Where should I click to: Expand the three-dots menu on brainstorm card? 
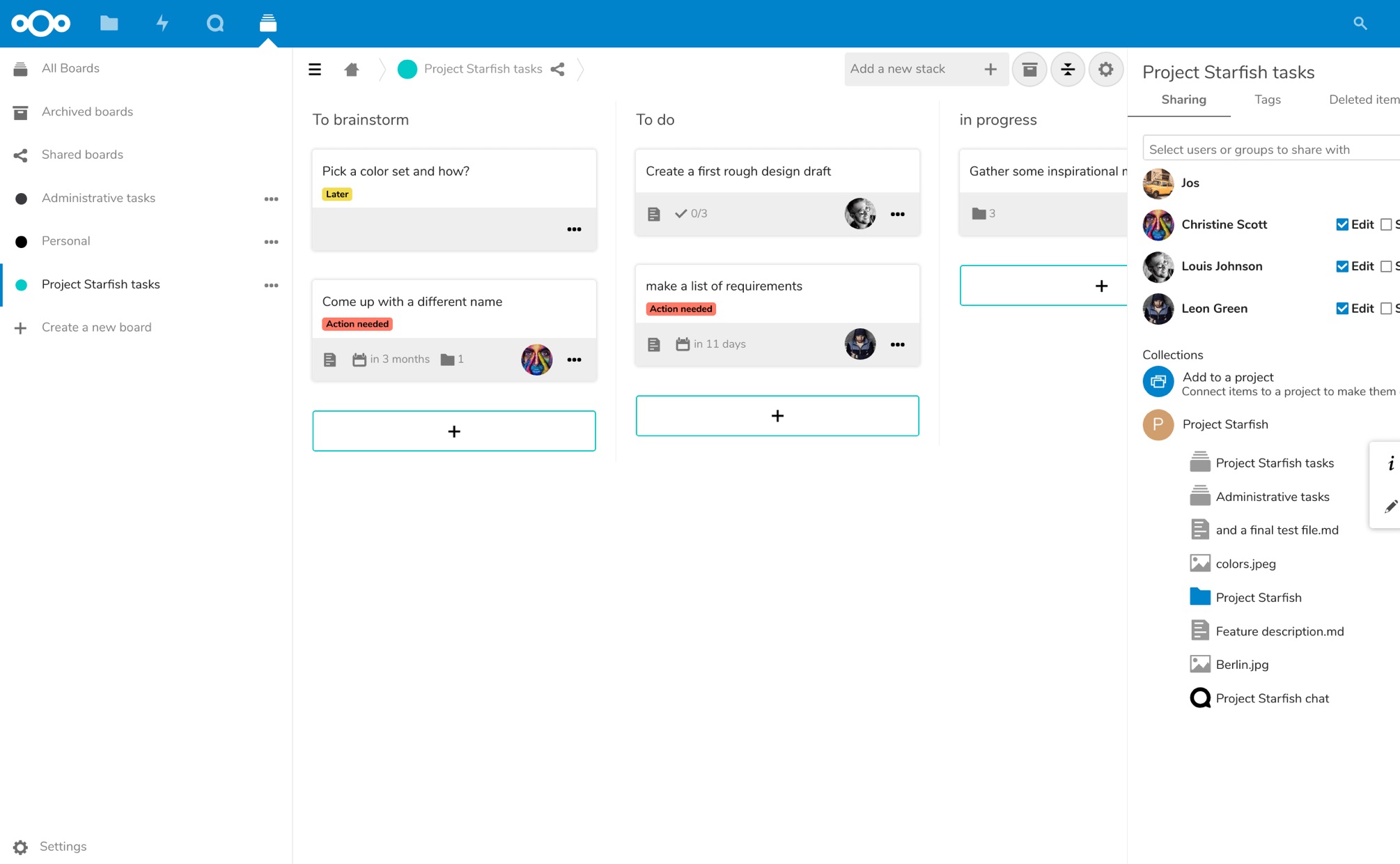pyautogui.click(x=573, y=228)
